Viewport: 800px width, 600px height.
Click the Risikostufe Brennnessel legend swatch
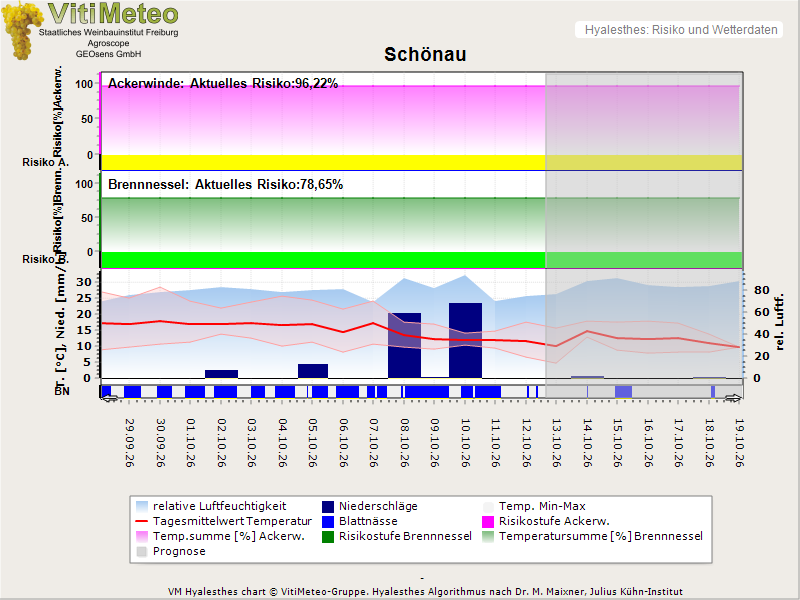[328, 536]
